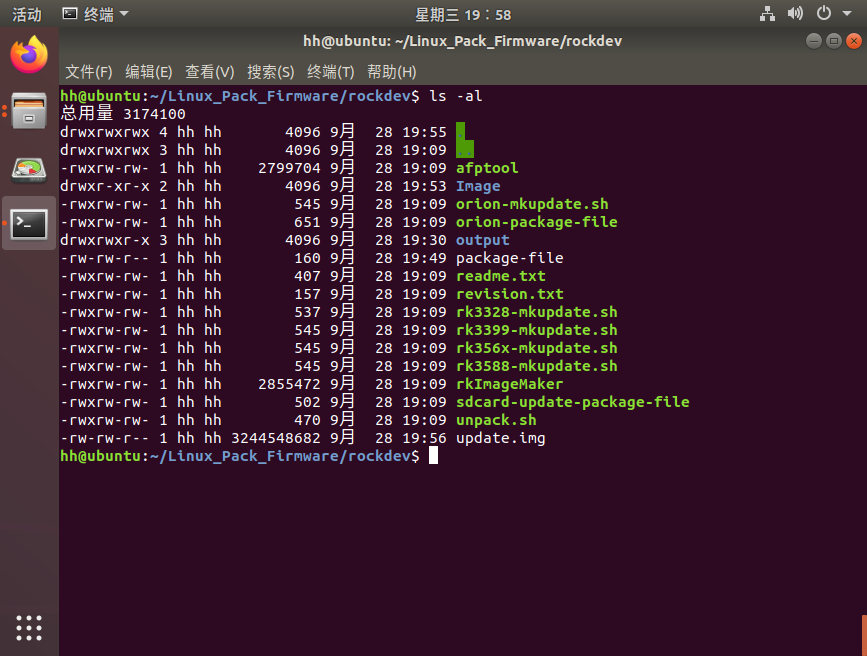Launch Firefox from the dock

(x=27, y=55)
